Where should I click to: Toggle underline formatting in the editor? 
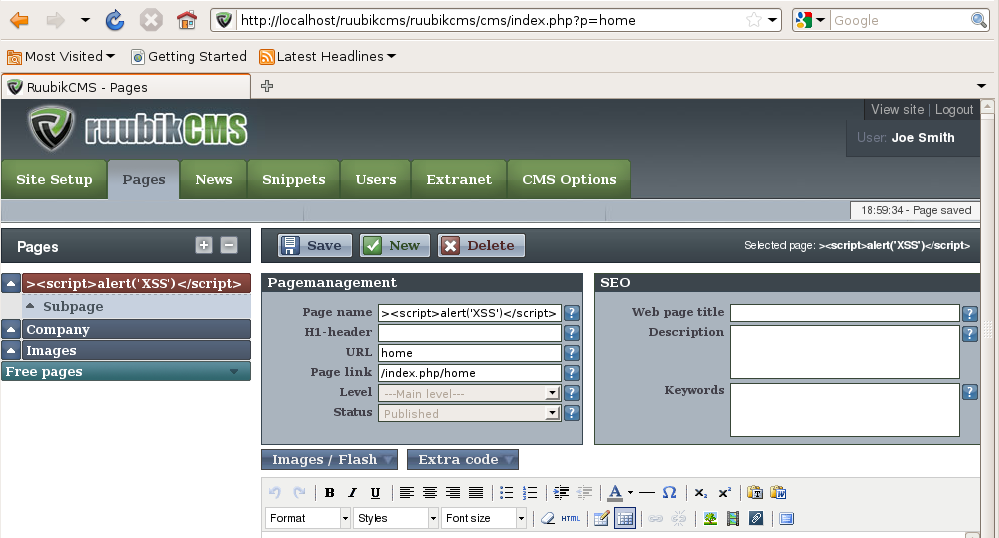[x=375, y=493]
